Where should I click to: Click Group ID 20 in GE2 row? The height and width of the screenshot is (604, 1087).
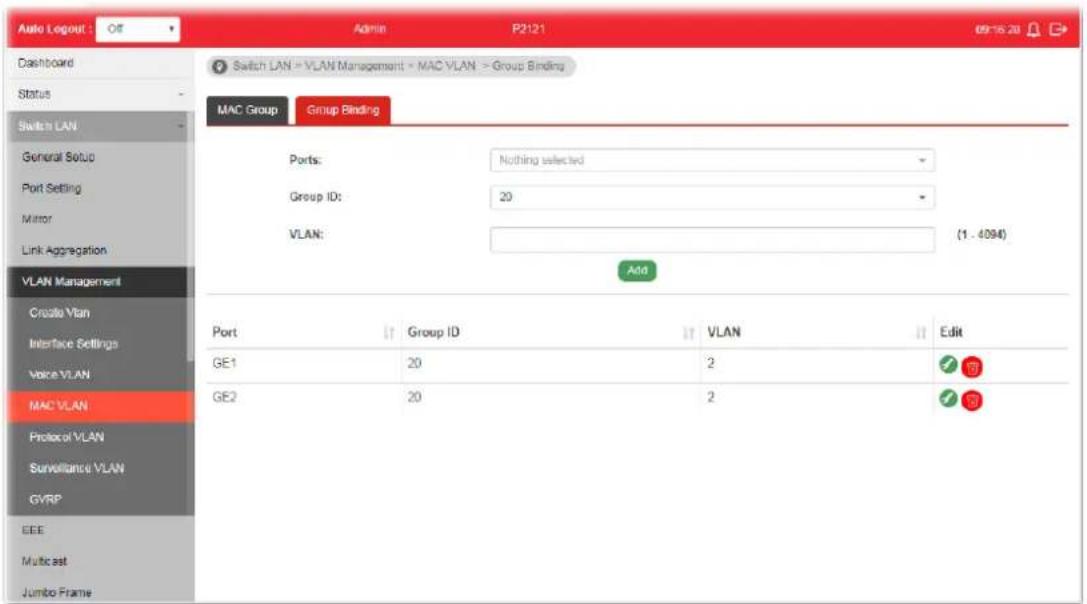pyautogui.click(x=415, y=397)
